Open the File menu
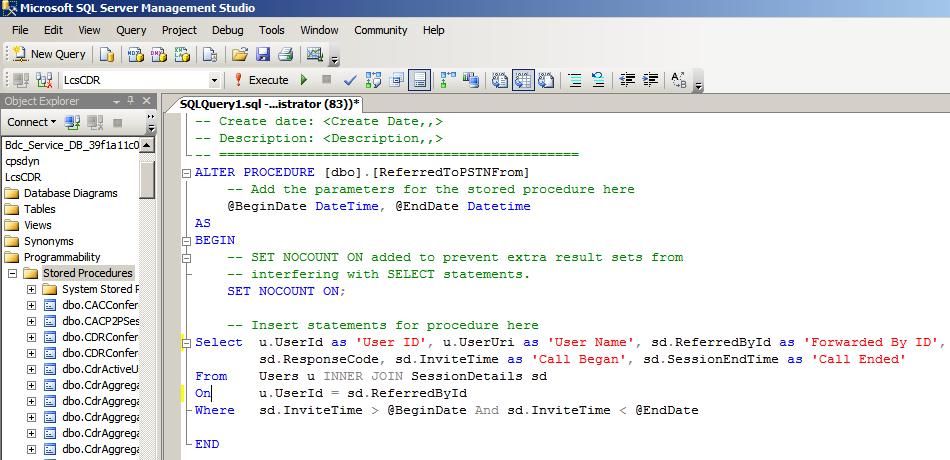 pyautogui.click(x=20, y=30)
